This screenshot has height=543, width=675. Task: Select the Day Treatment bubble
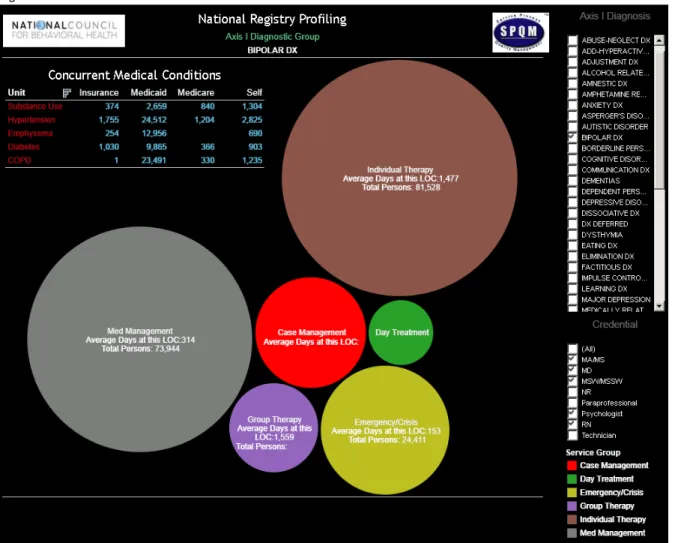(401, 332)
